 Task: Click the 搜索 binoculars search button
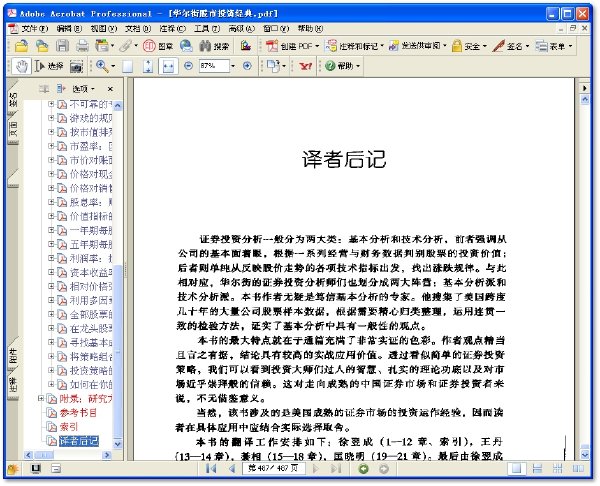coord(214,46)
